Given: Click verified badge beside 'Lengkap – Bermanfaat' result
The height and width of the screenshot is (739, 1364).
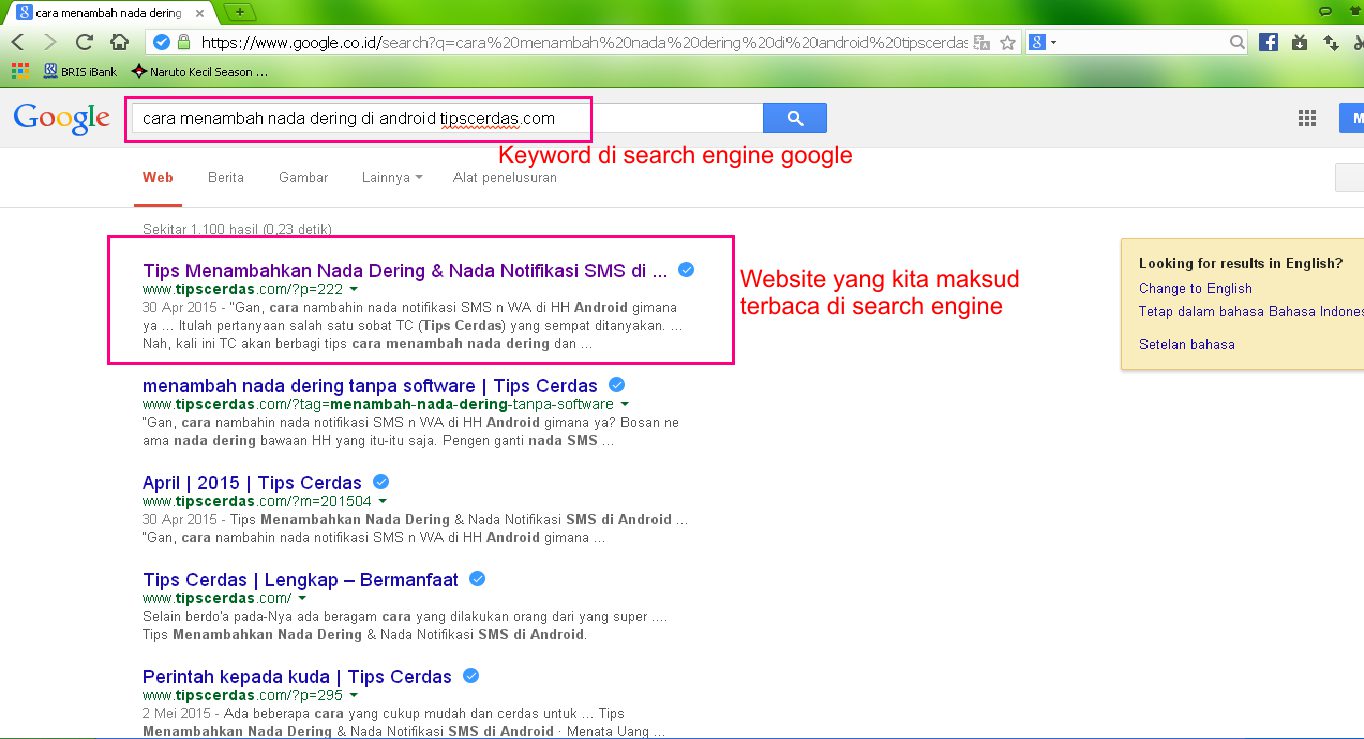Looking at the screenshot, I should [478, 579].
